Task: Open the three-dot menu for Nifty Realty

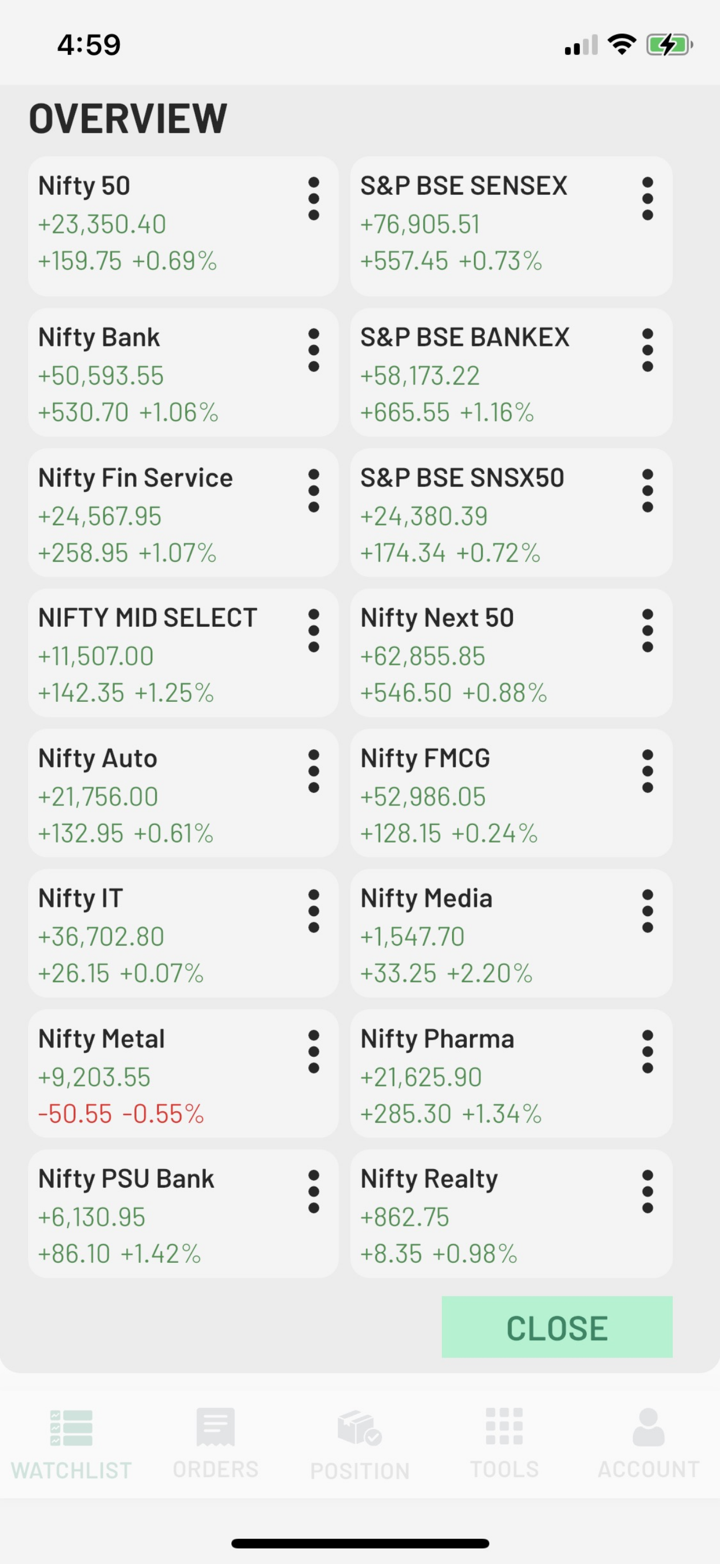Action: pos(647,1192)
